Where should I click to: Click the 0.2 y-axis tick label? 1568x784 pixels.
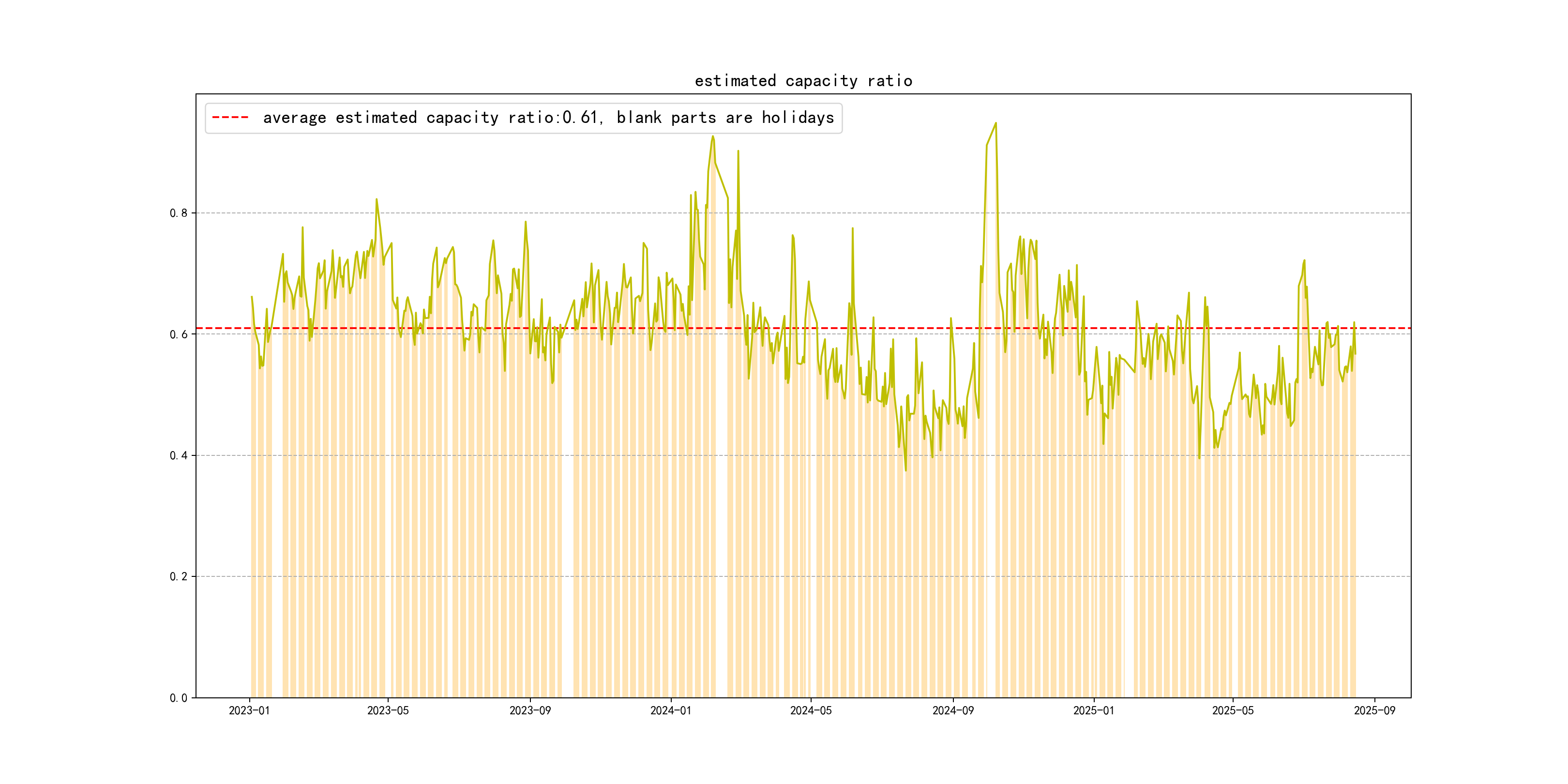coord(179,576)
